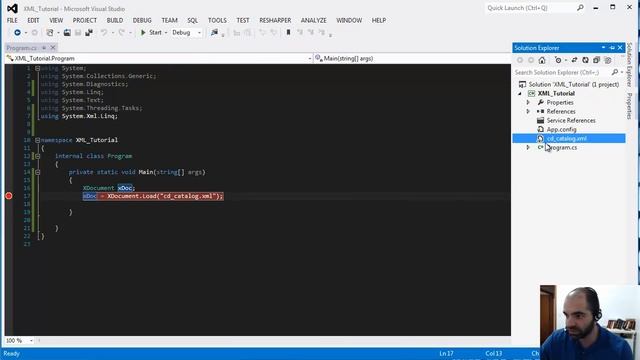
Task: Click the Save toolbar icon
Action: coord(78,33)
